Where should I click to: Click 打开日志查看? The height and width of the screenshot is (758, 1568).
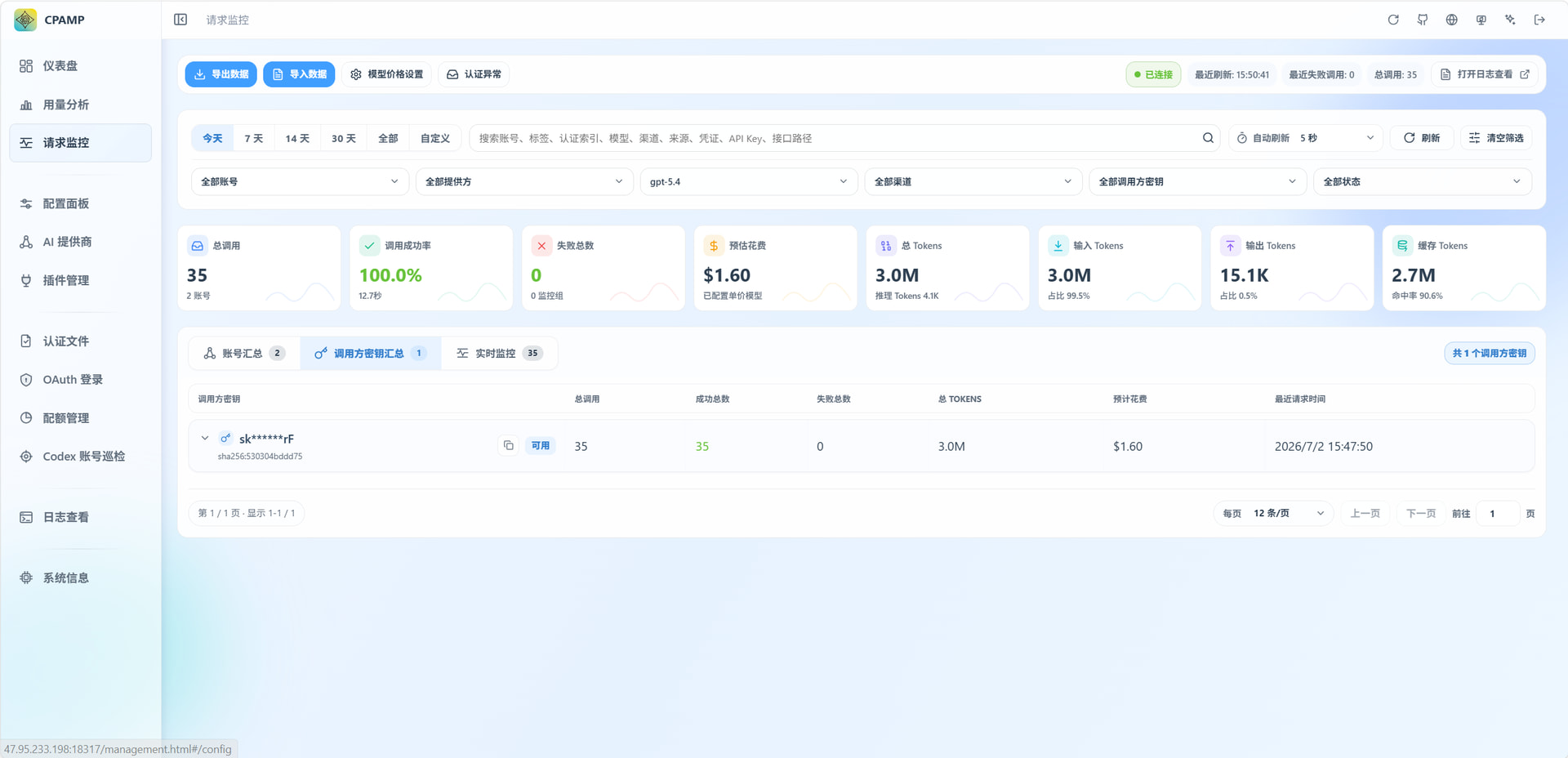pyautogui.click(x=1485, y=74)
